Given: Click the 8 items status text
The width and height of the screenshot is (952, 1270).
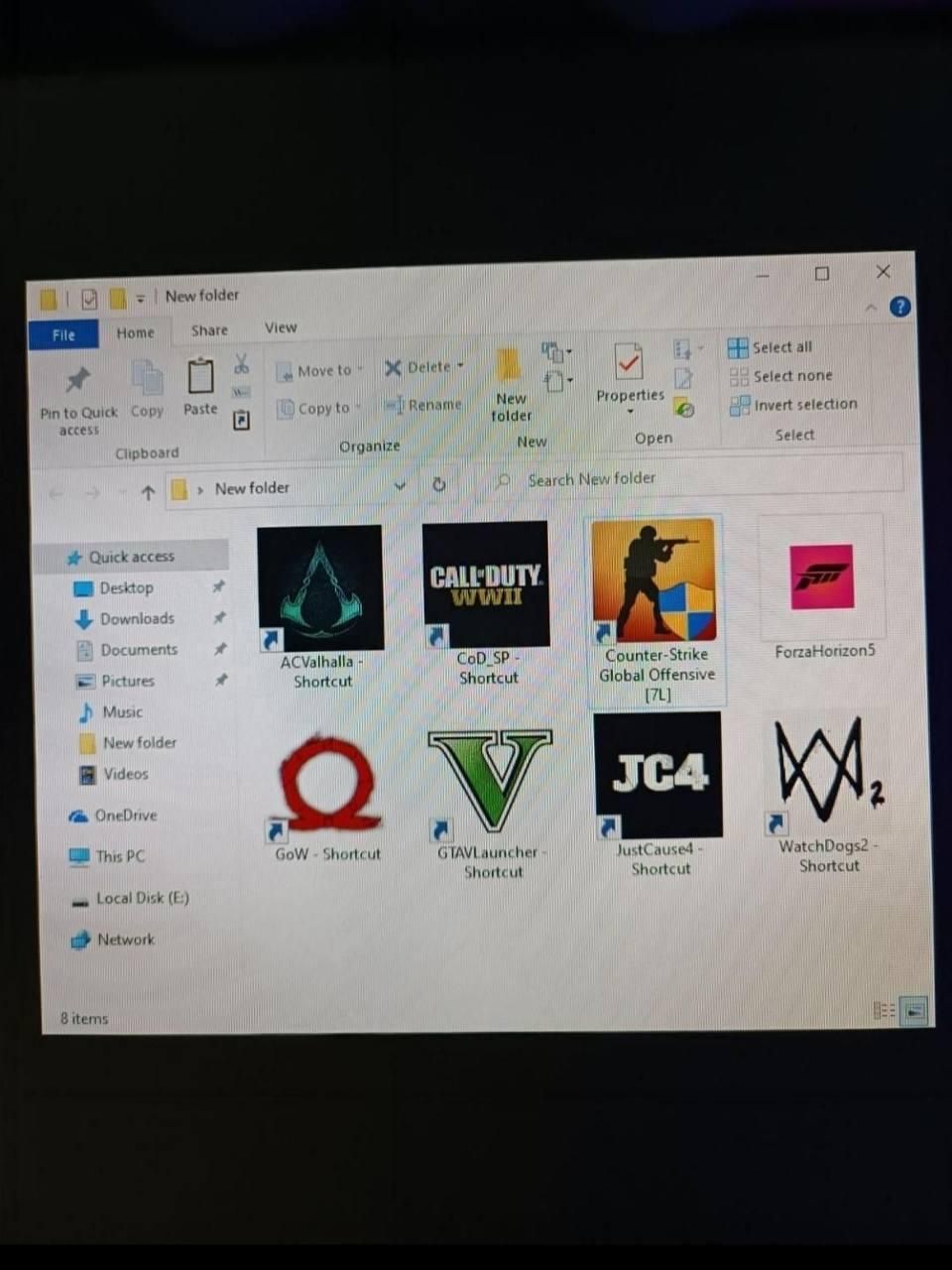Looking at the screenshot, I should (x=83, y=1019).
